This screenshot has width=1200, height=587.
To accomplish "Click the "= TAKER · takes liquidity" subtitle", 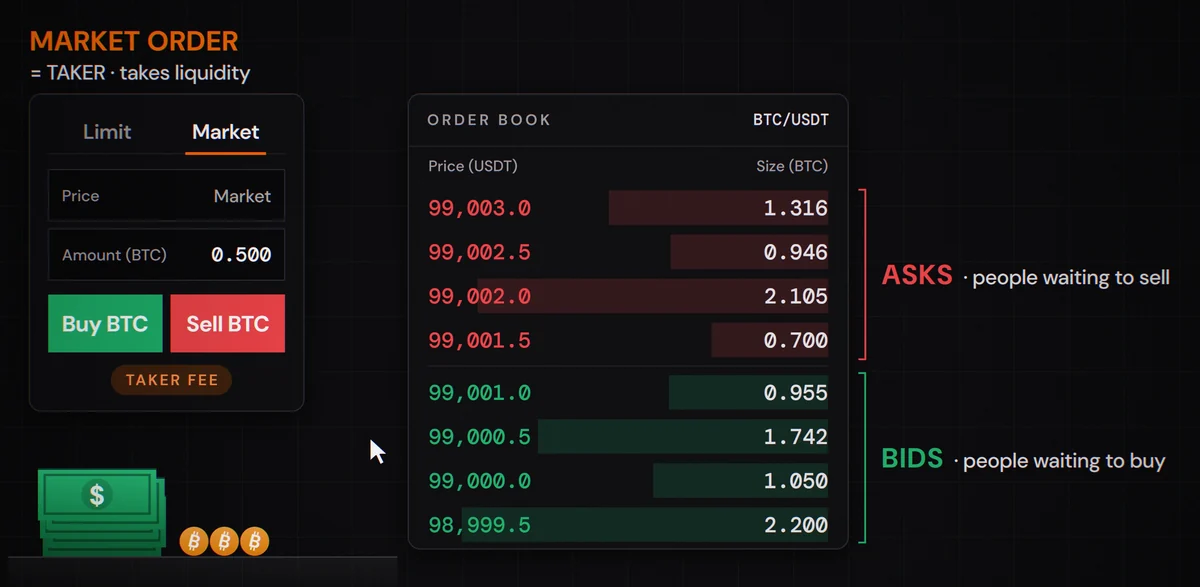I will 140,73.
